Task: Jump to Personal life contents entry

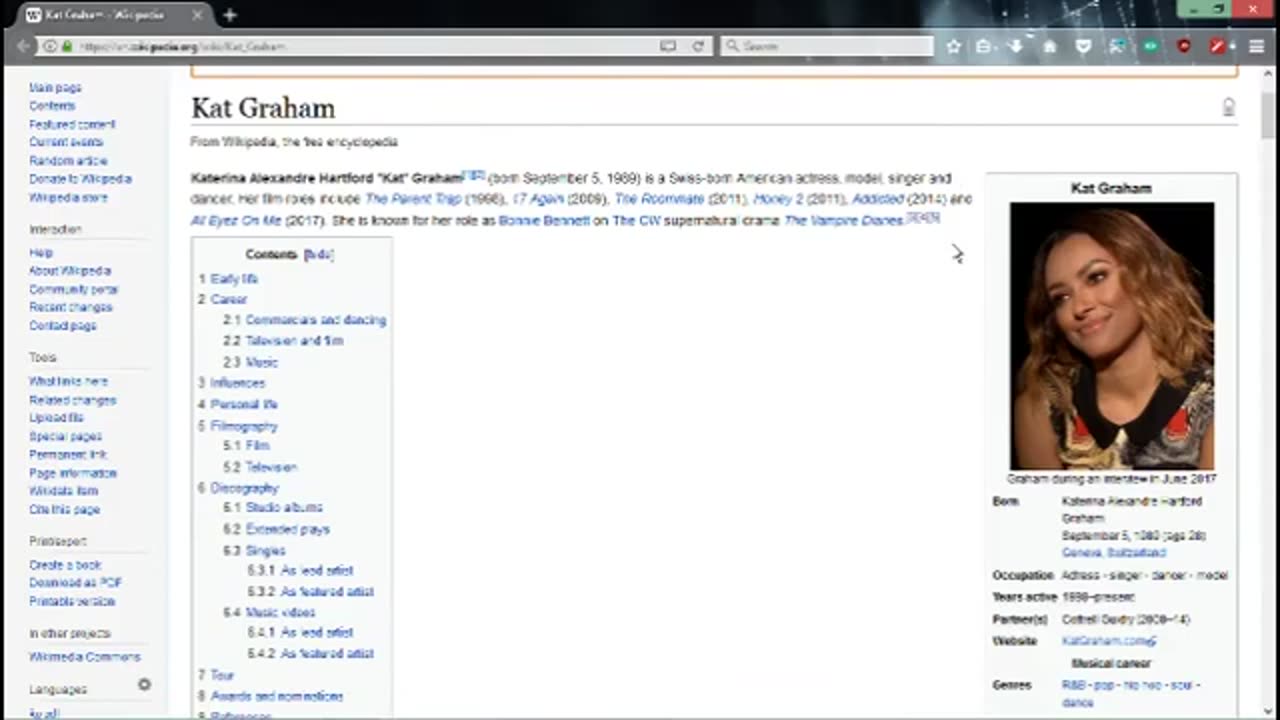Action: pos(244,404)
